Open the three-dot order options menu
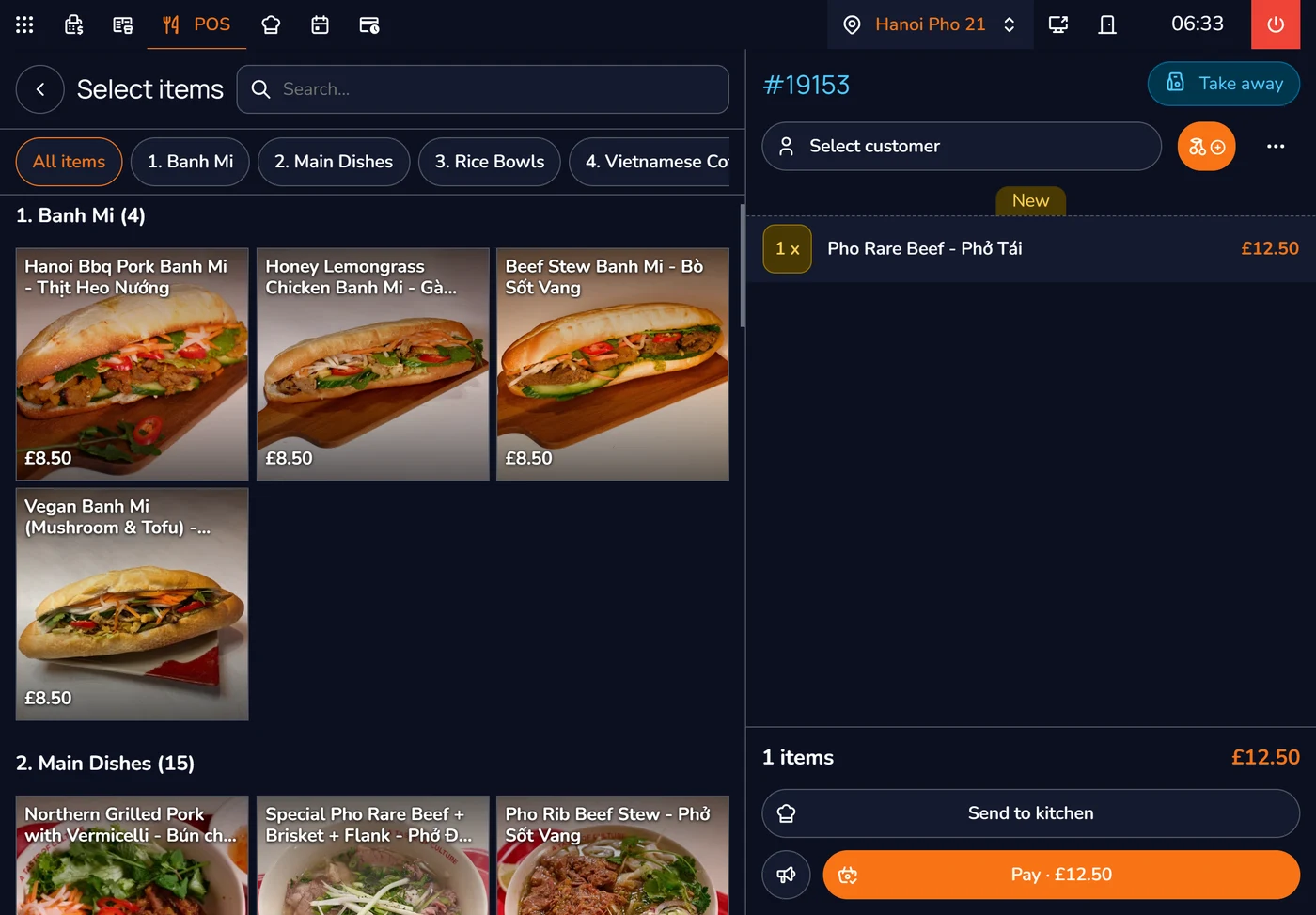This screenshot has height=915, width=1316. [x=1276, y=147]
